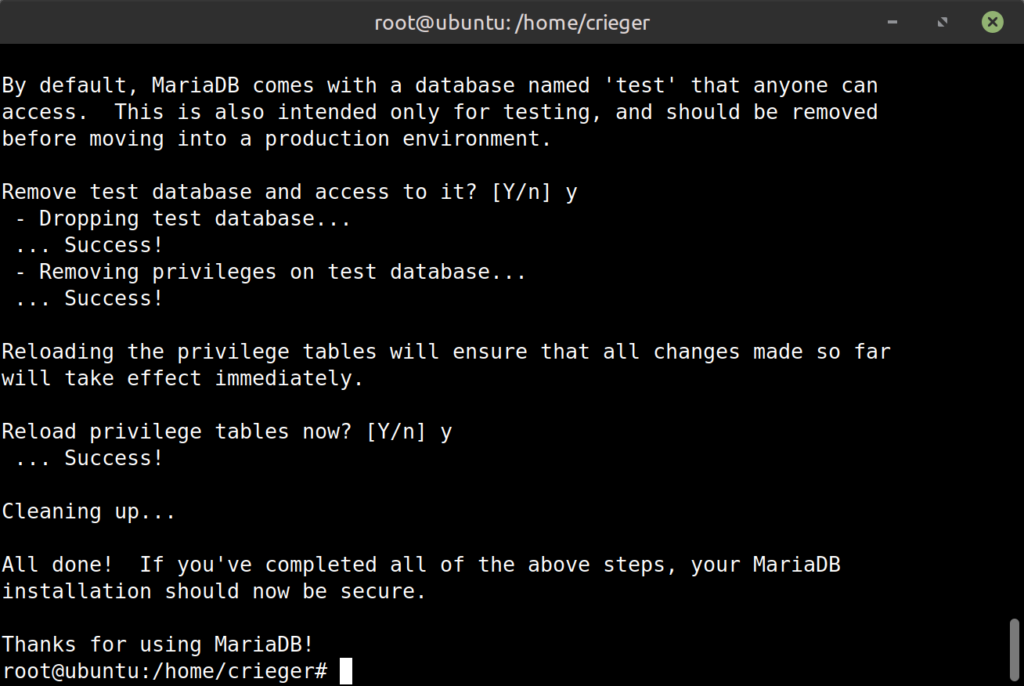Click the title bar text root@ubuntu: /home/crieger
The height and width of the screenshot is (686, 1024).
tap(512, 23)
